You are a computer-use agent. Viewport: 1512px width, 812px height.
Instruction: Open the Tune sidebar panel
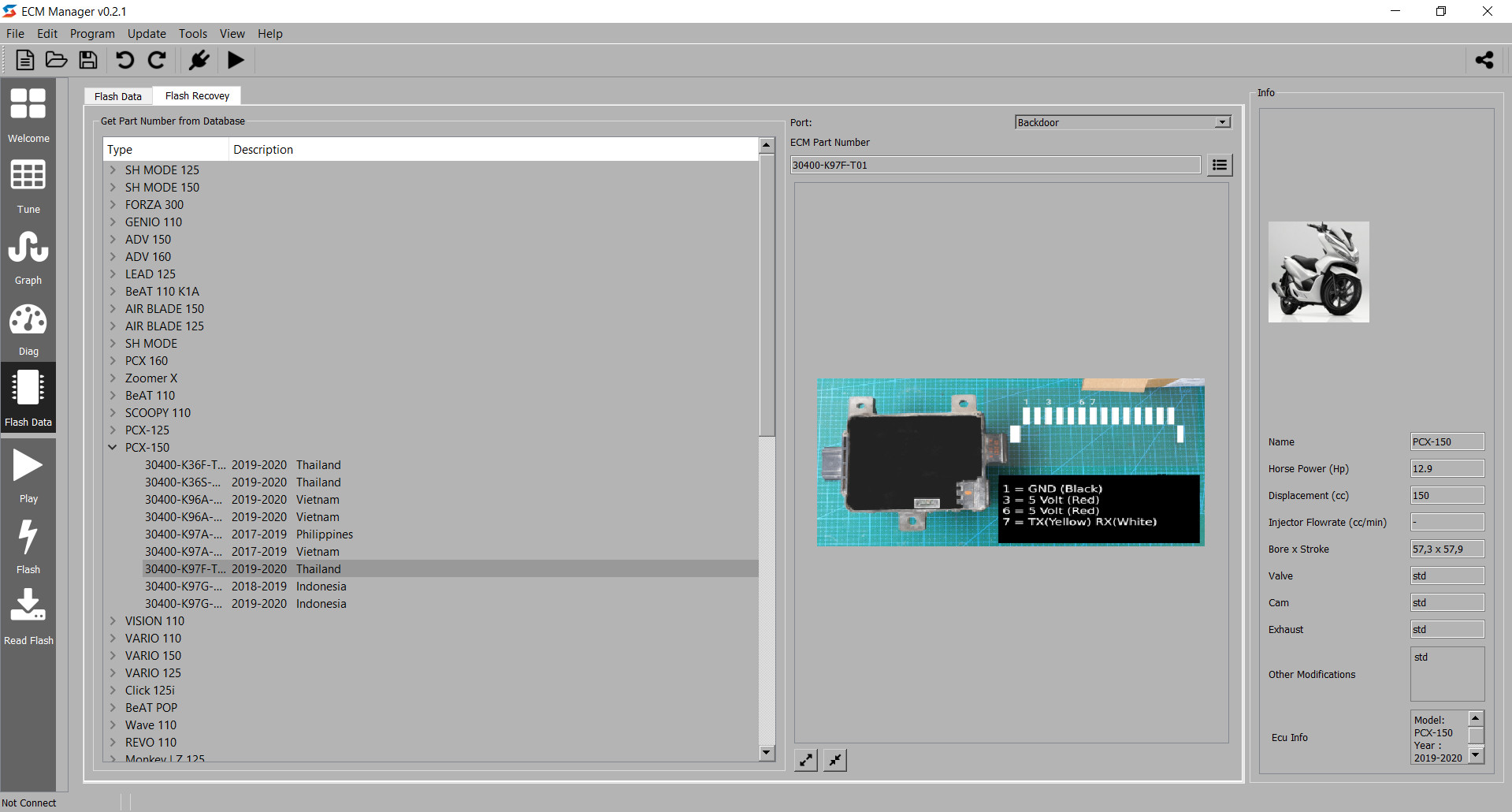point(28,186)
